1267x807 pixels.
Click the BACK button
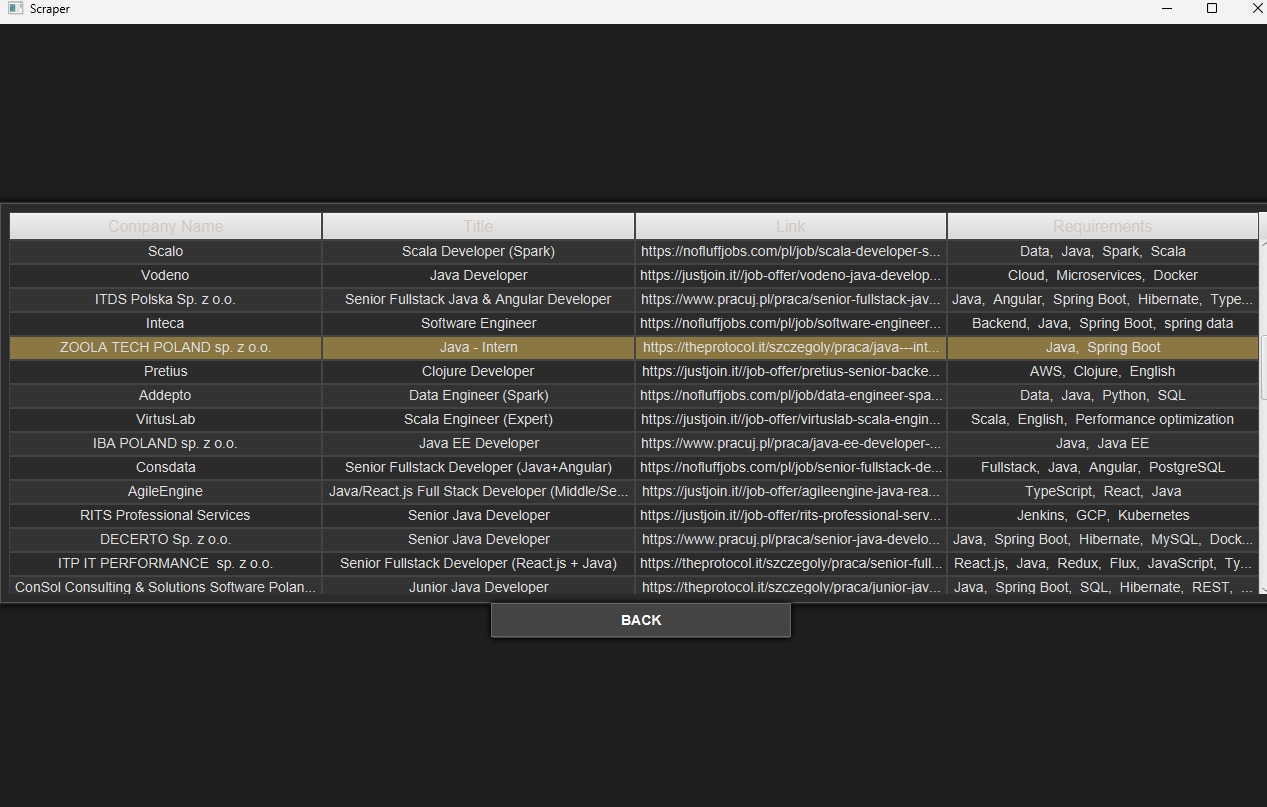[640, 620]
